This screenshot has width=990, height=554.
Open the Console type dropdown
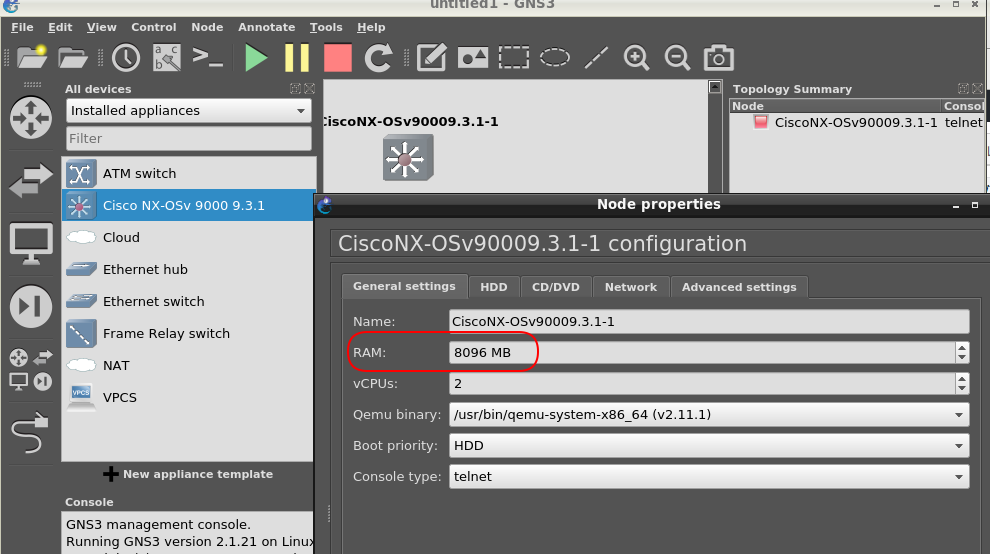pyautogui.click(x=709, y=476)
